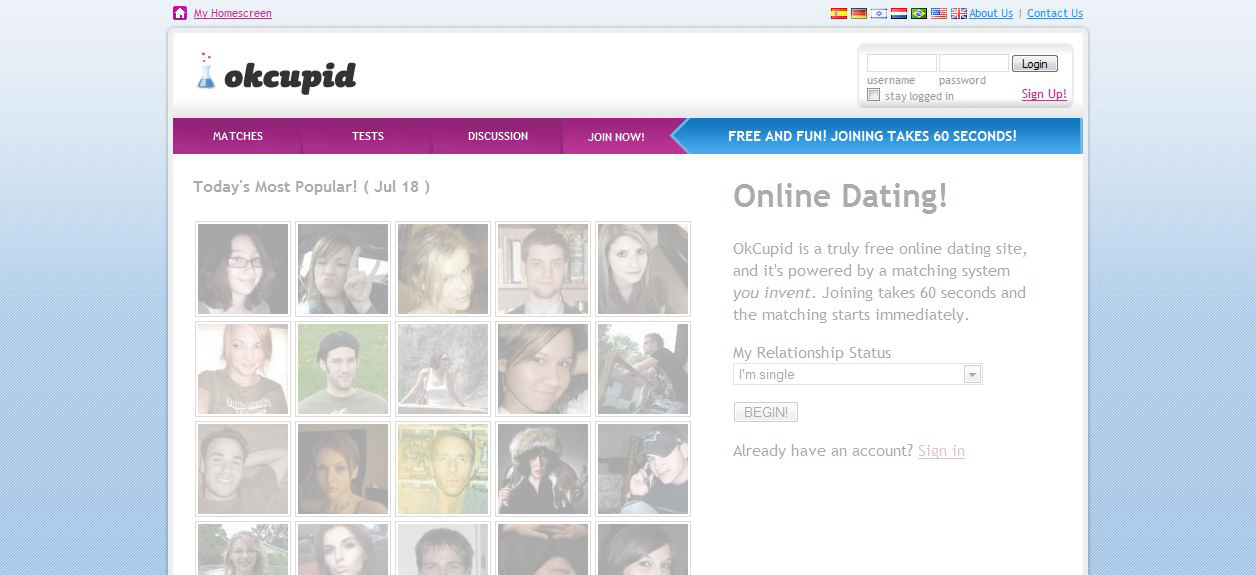1256x575 pixels.
Task: Follow the Sign Up! link
Action: (x=1044, y=94)
